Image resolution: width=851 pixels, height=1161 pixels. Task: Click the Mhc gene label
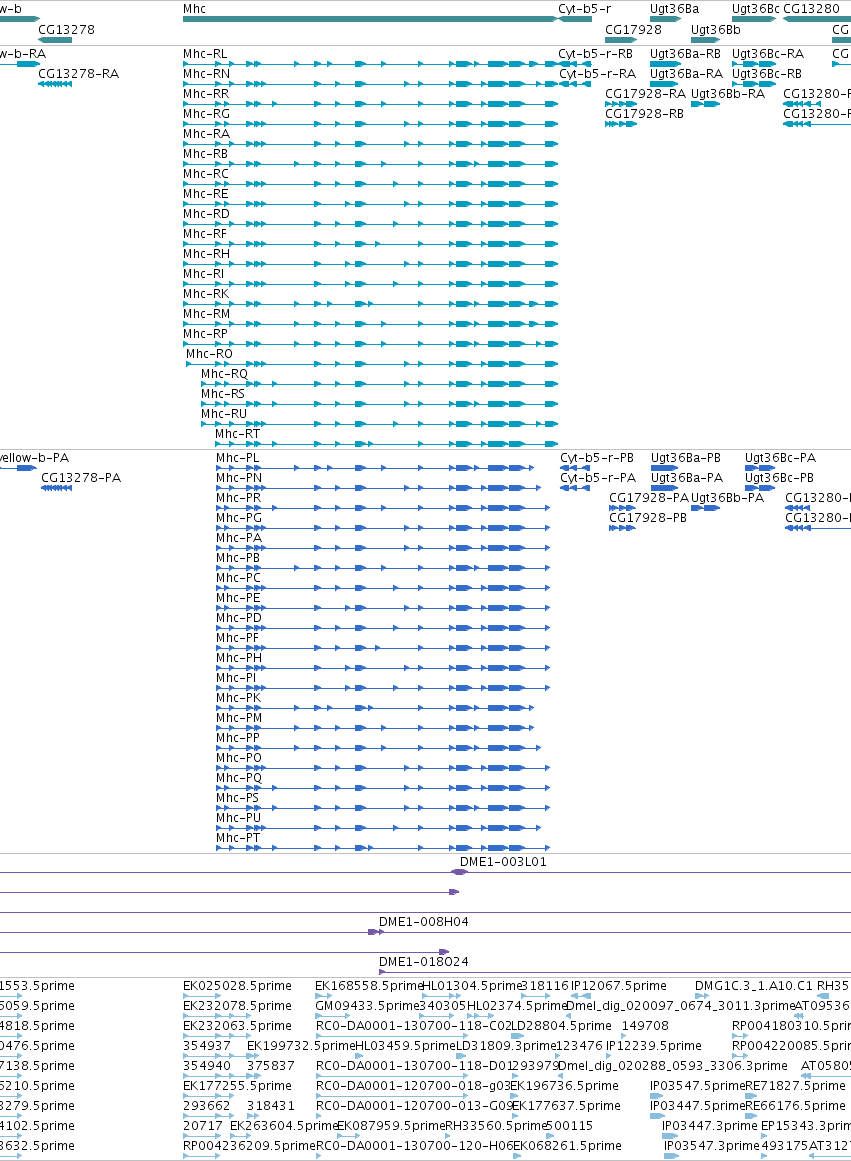pos(194,9)
